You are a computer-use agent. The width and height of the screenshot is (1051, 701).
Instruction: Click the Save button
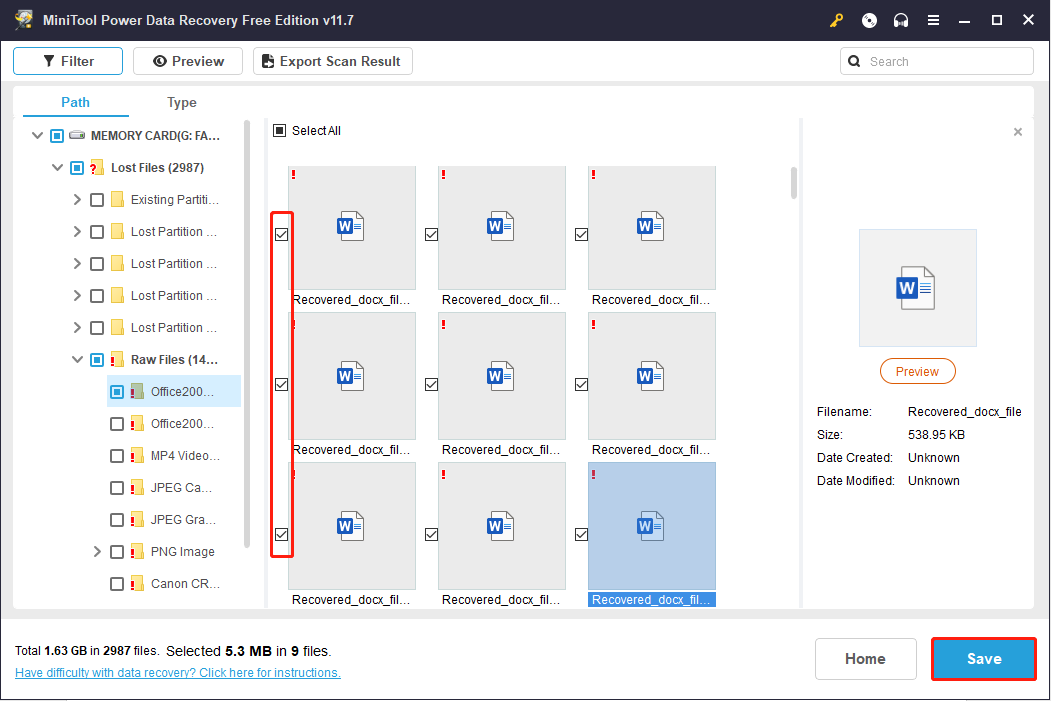click(x=983, y=659)
